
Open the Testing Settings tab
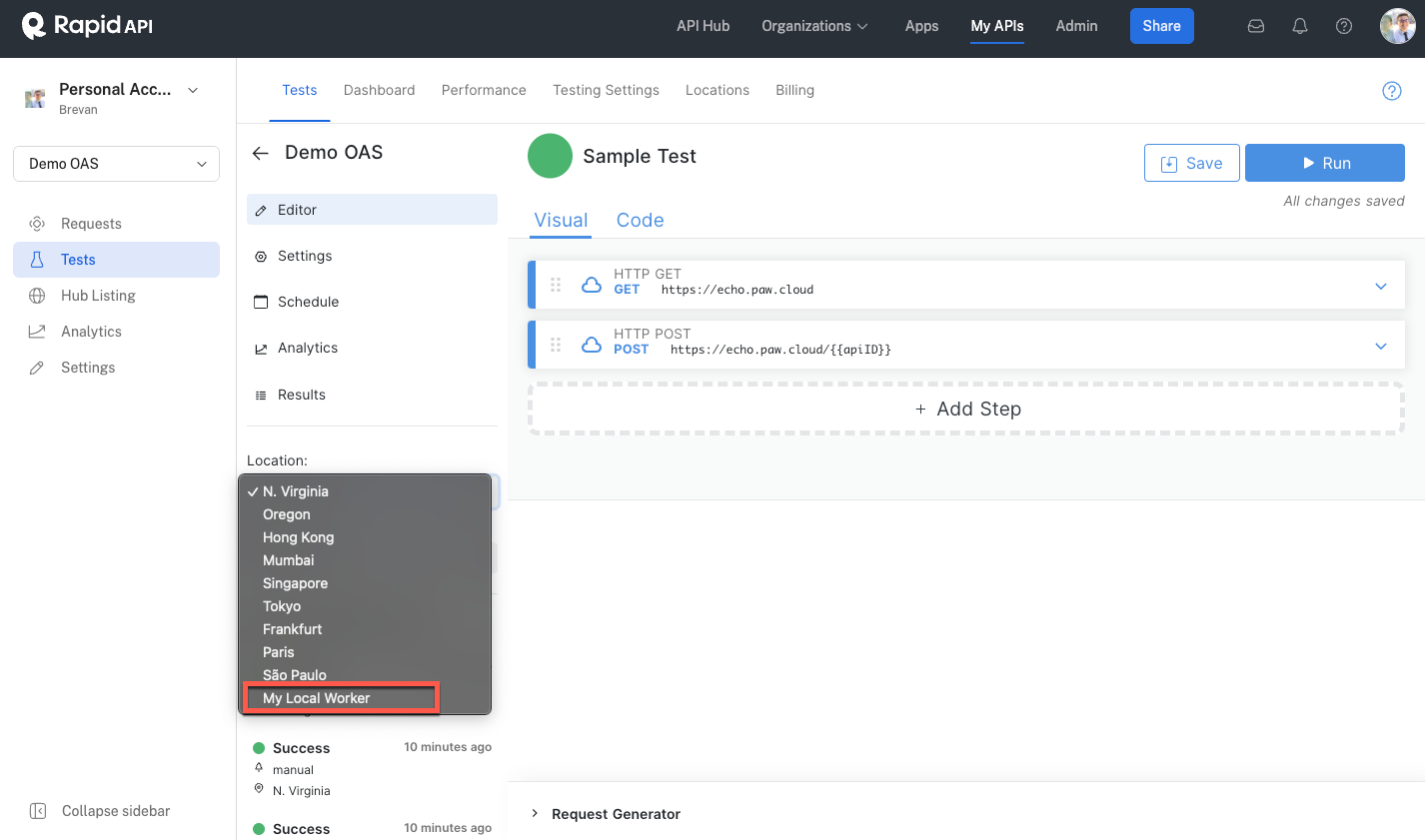click(606, 90)
